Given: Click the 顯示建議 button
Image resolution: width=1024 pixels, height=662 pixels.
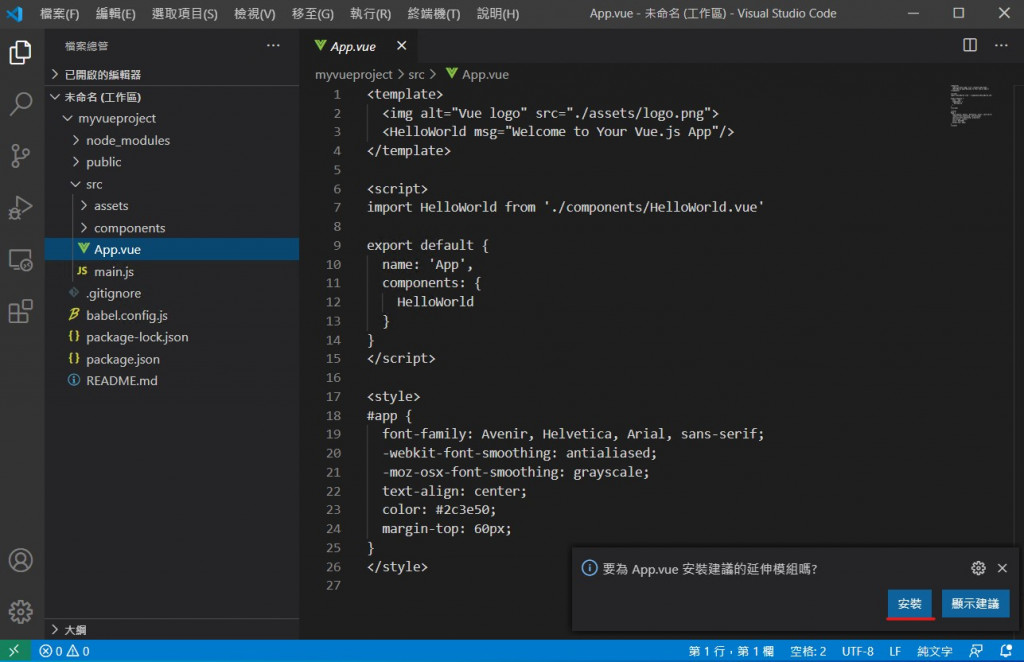Looking at the screenshot, I should coord(975,603).
